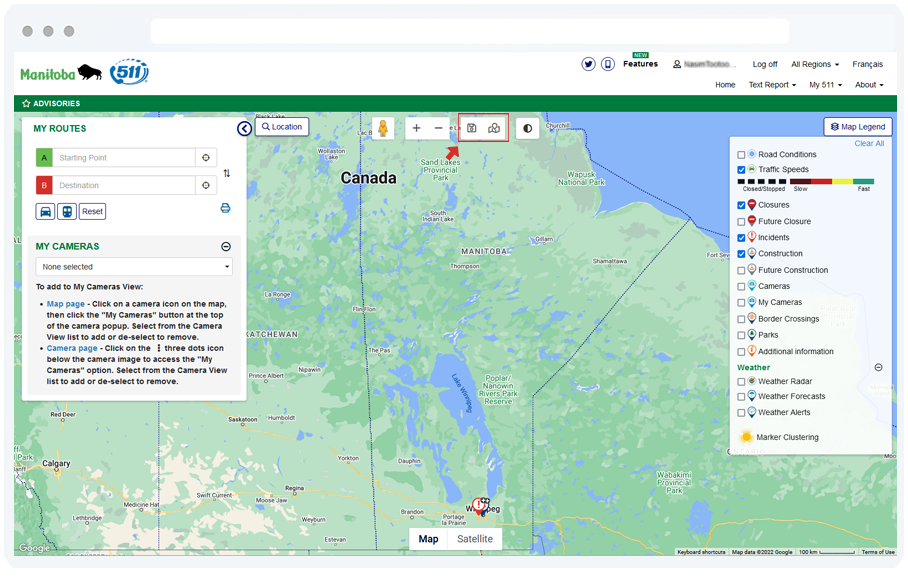Use current location for Starting Point
The width and height of the screenshot is (908, 581).
tap(206, 158)
